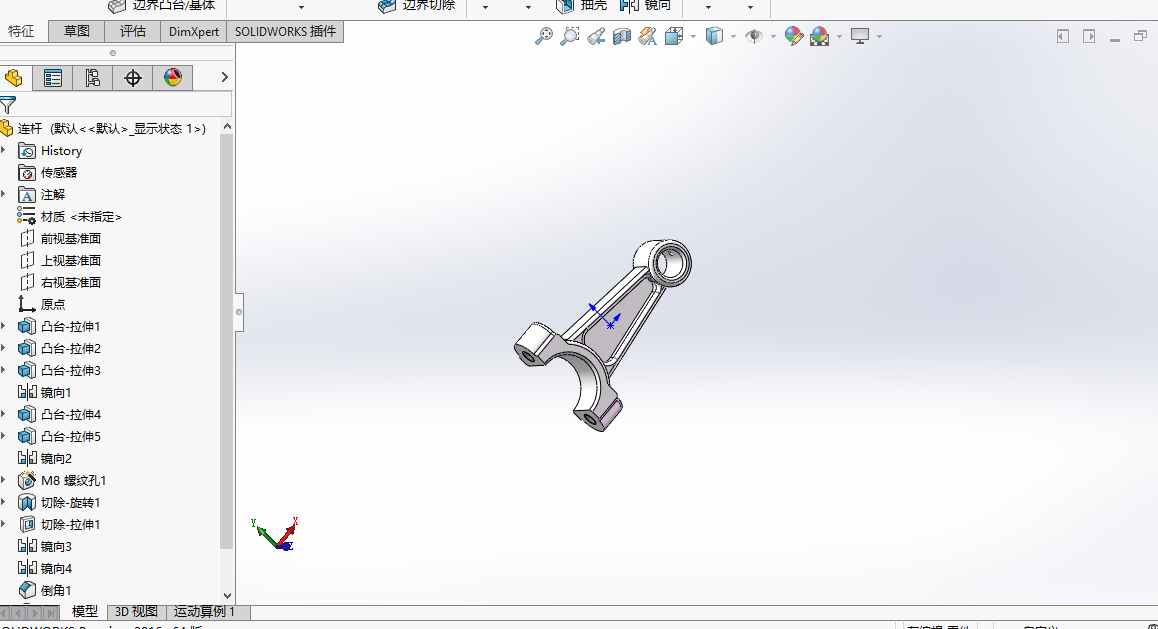Click the Previous View icon
The image size is (1158, 629).
596,36
